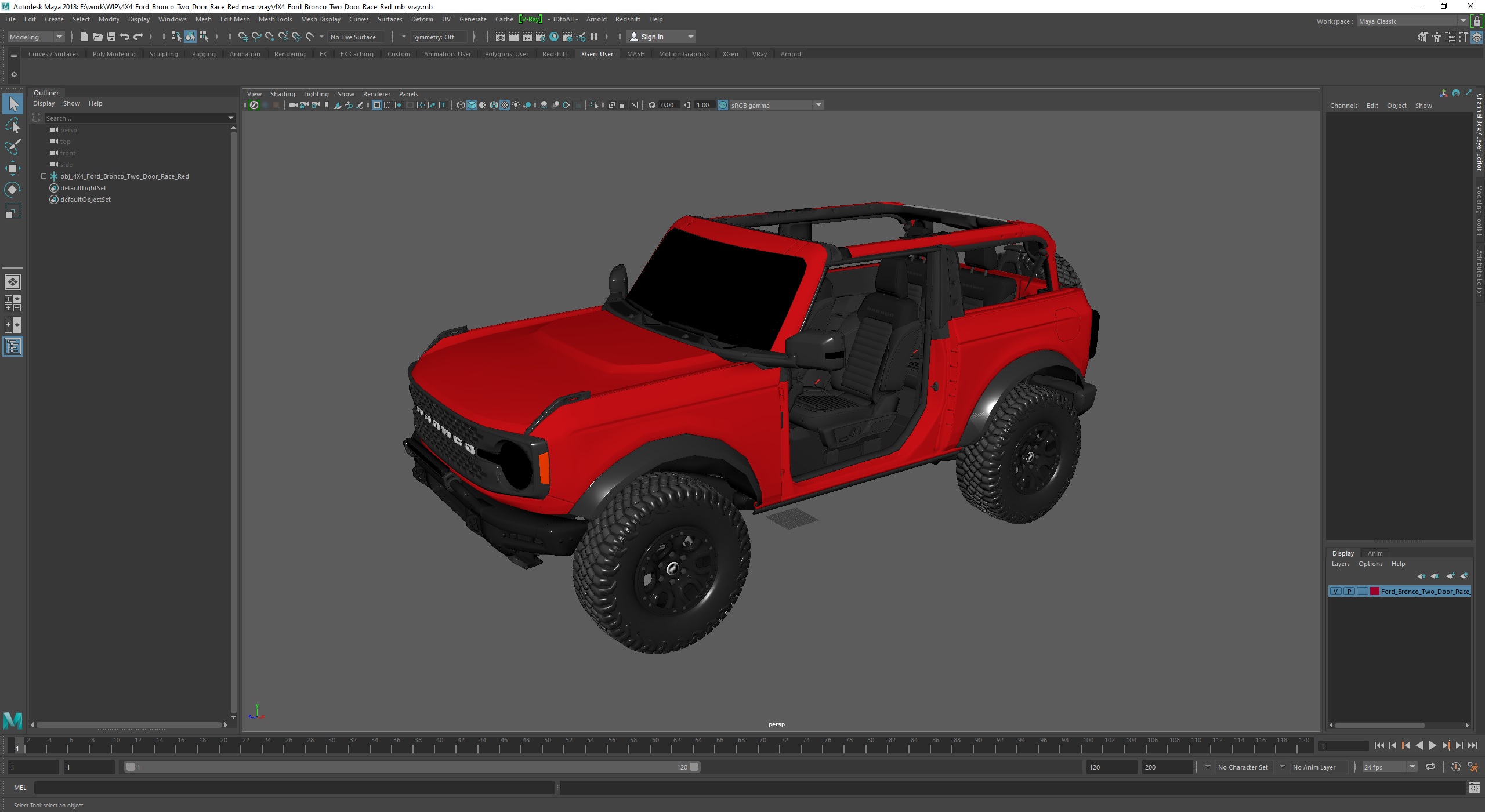Viewport: 1485px width, 812px height.
Task: Open the Deform menu in menu bar
Action: tap(422, 19)
